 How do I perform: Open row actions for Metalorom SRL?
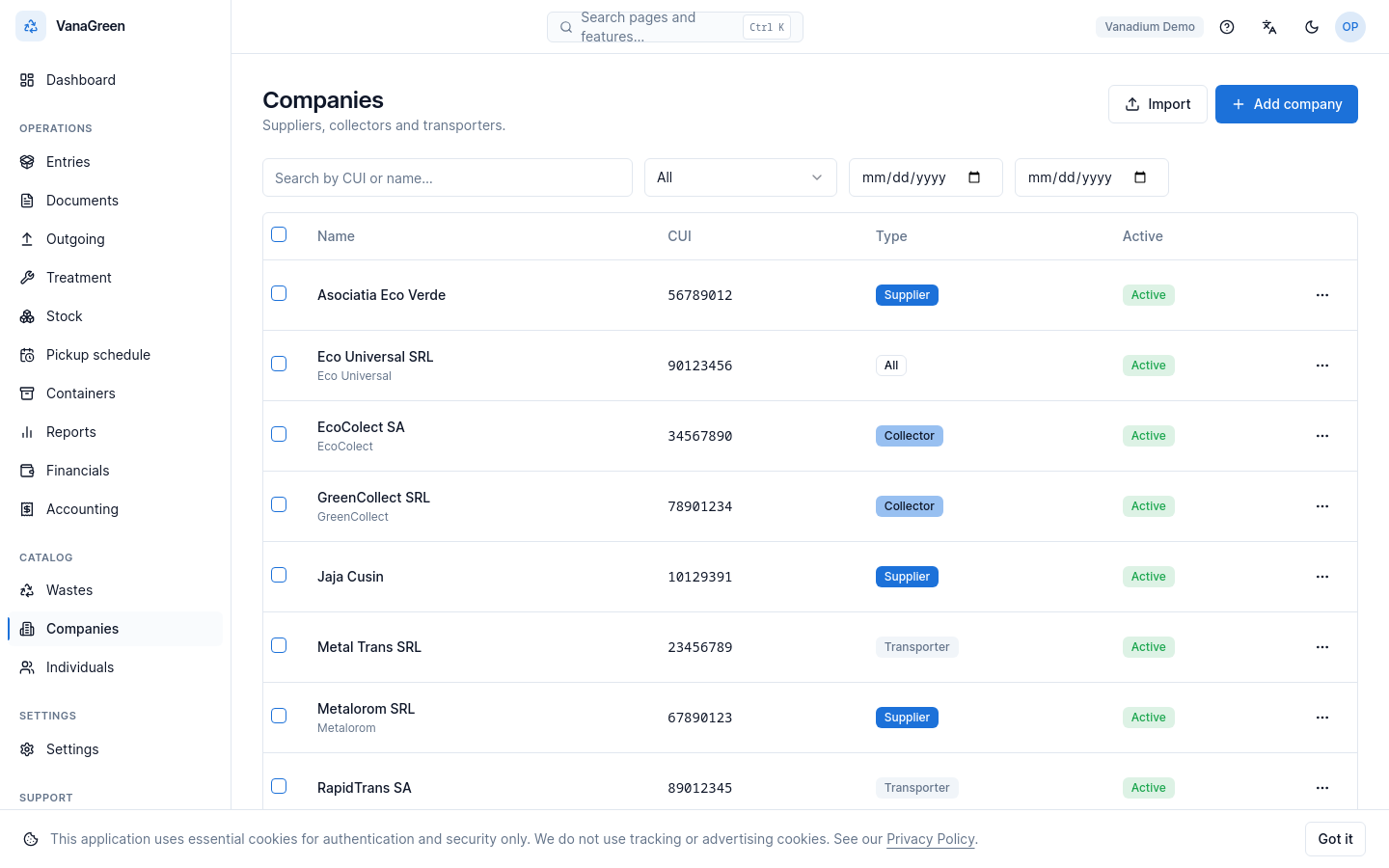coord(1322,718)
